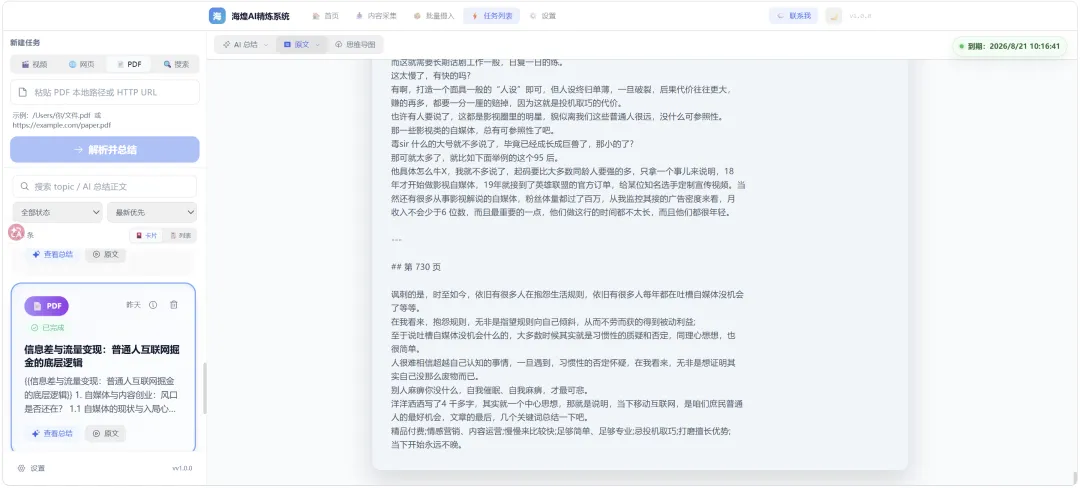The width and height of the screenshot is (1080, 488).
Task: Open the 信息差与流量变现 card title
Action: coord(102,356)
